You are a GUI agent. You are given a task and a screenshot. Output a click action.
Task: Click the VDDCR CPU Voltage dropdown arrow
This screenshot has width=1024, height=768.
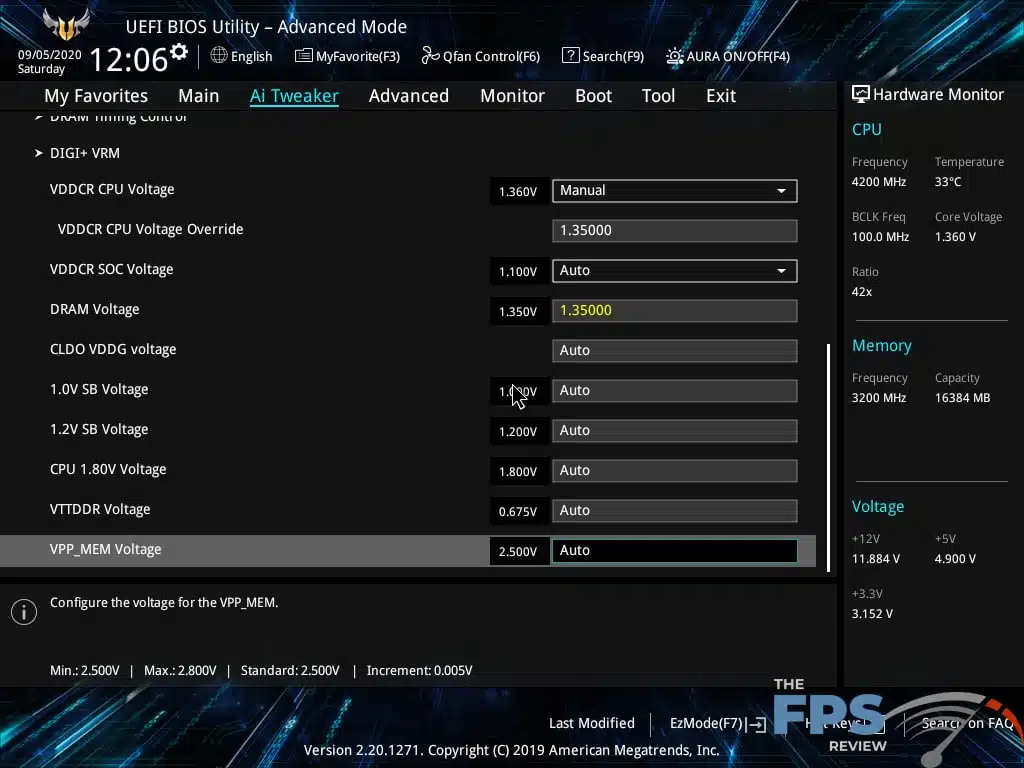pos(781,191)
